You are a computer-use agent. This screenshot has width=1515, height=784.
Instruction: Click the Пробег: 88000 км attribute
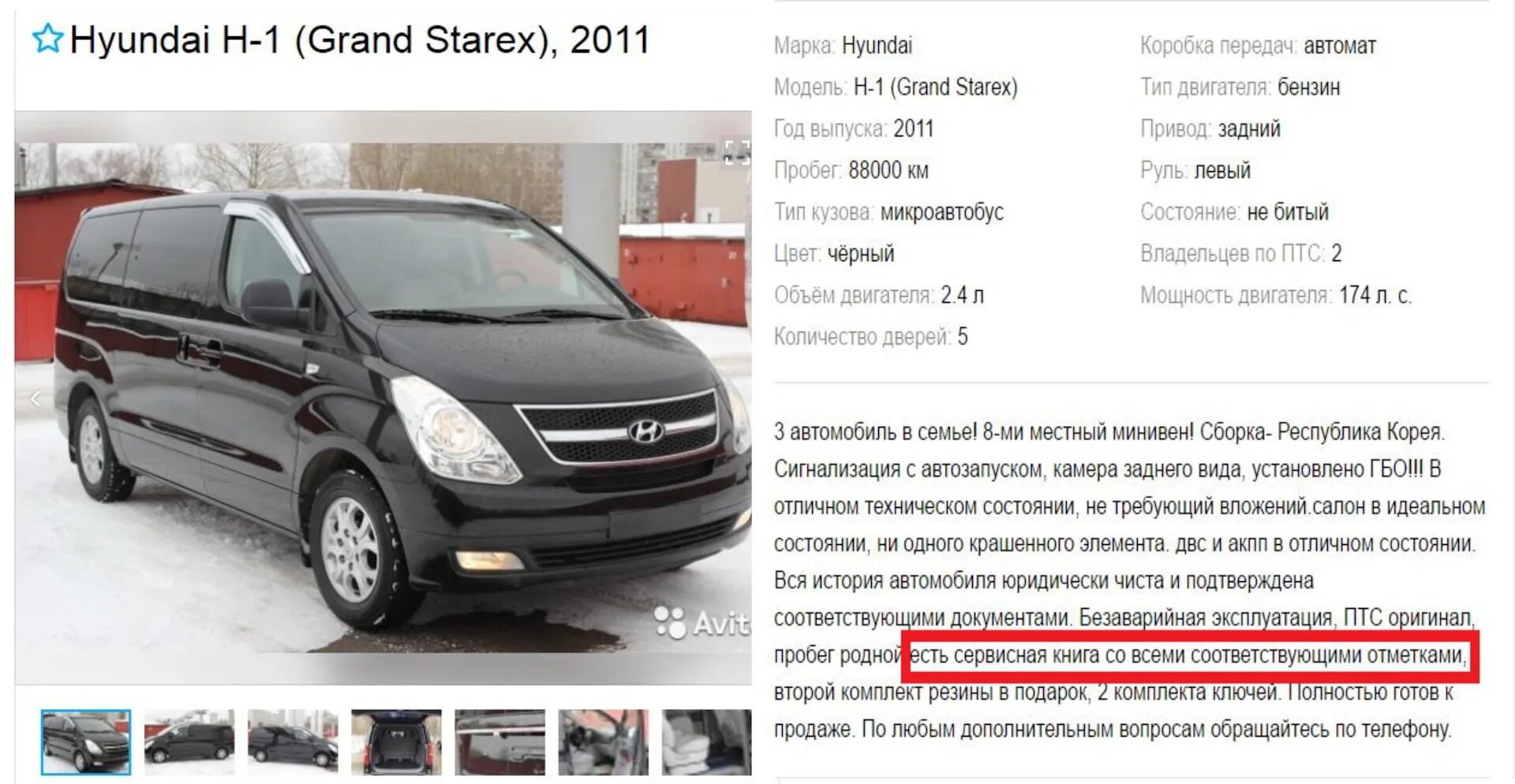pyautogui.click(x=851, y=170)
